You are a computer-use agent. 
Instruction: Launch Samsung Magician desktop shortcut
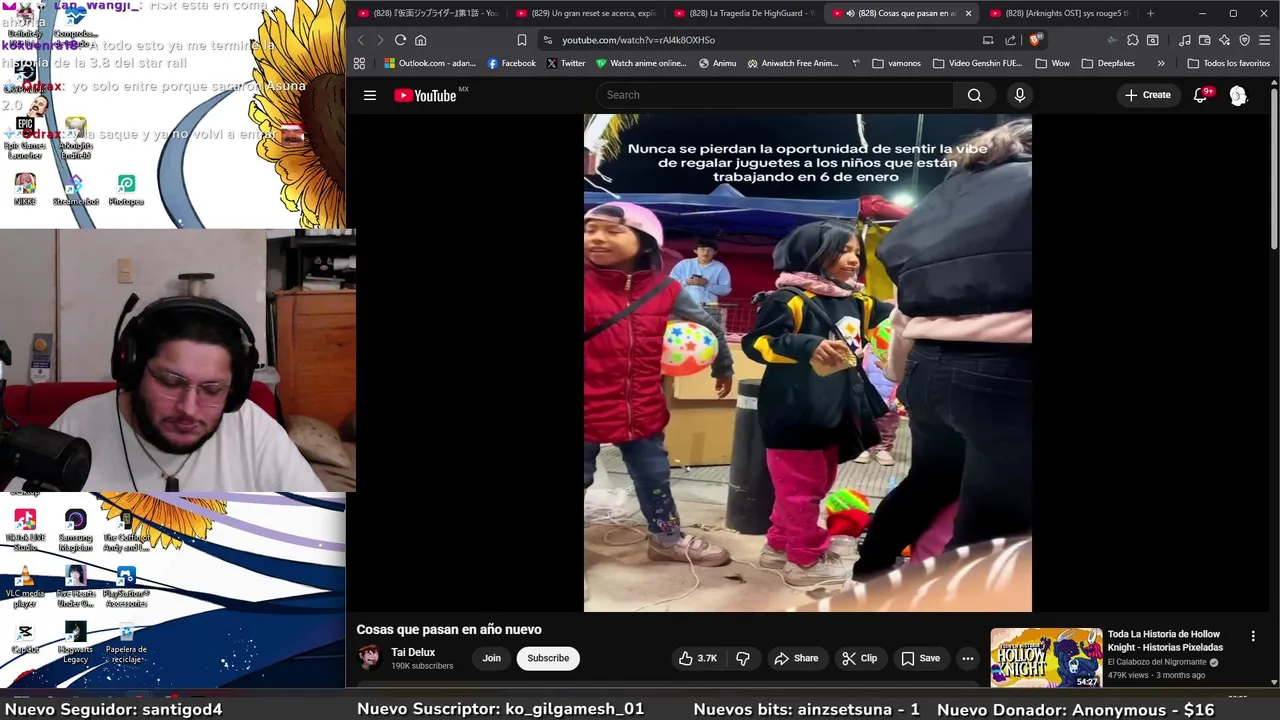75,530
